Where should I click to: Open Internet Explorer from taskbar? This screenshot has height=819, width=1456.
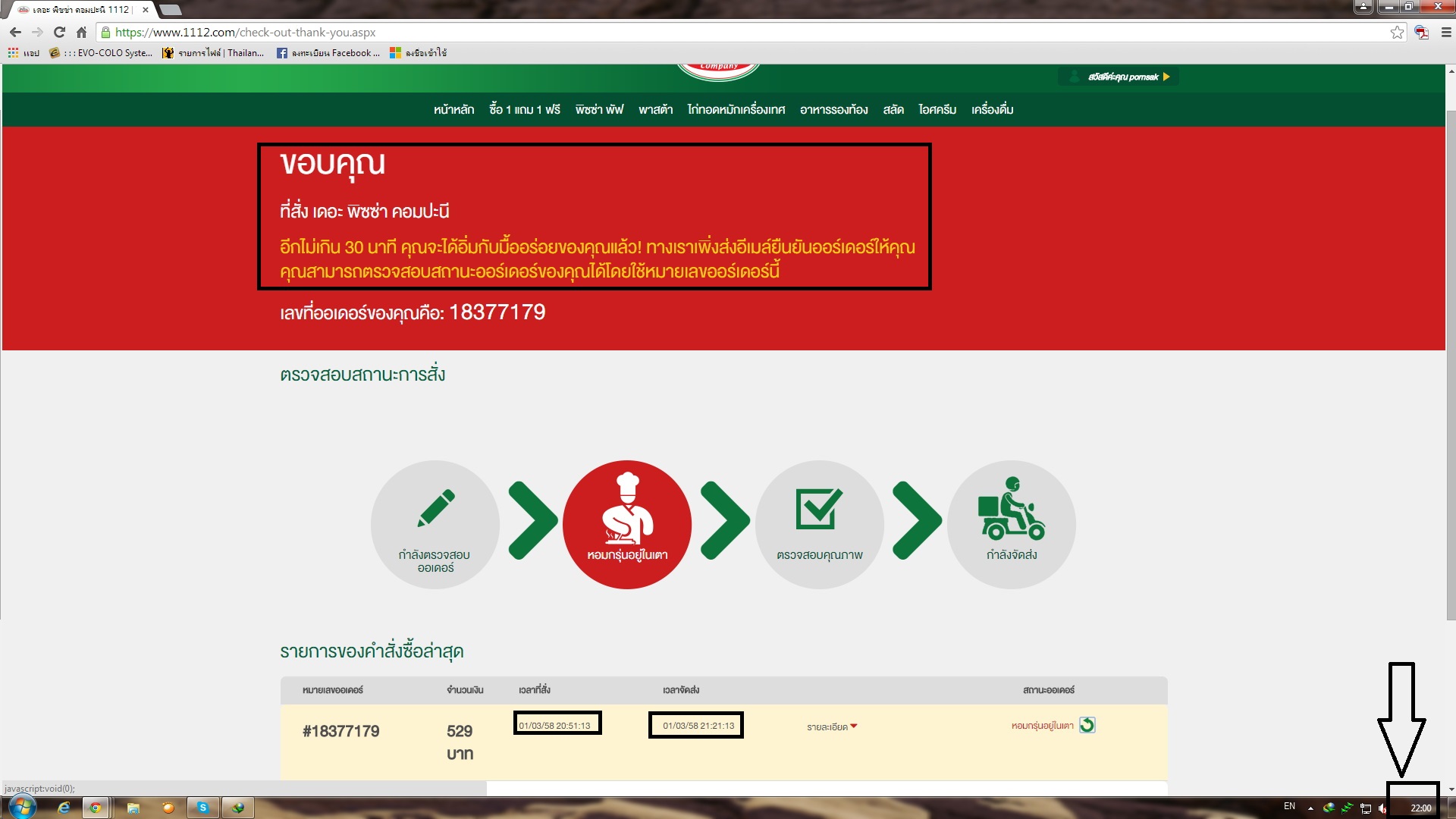click(x=64, y=808)
